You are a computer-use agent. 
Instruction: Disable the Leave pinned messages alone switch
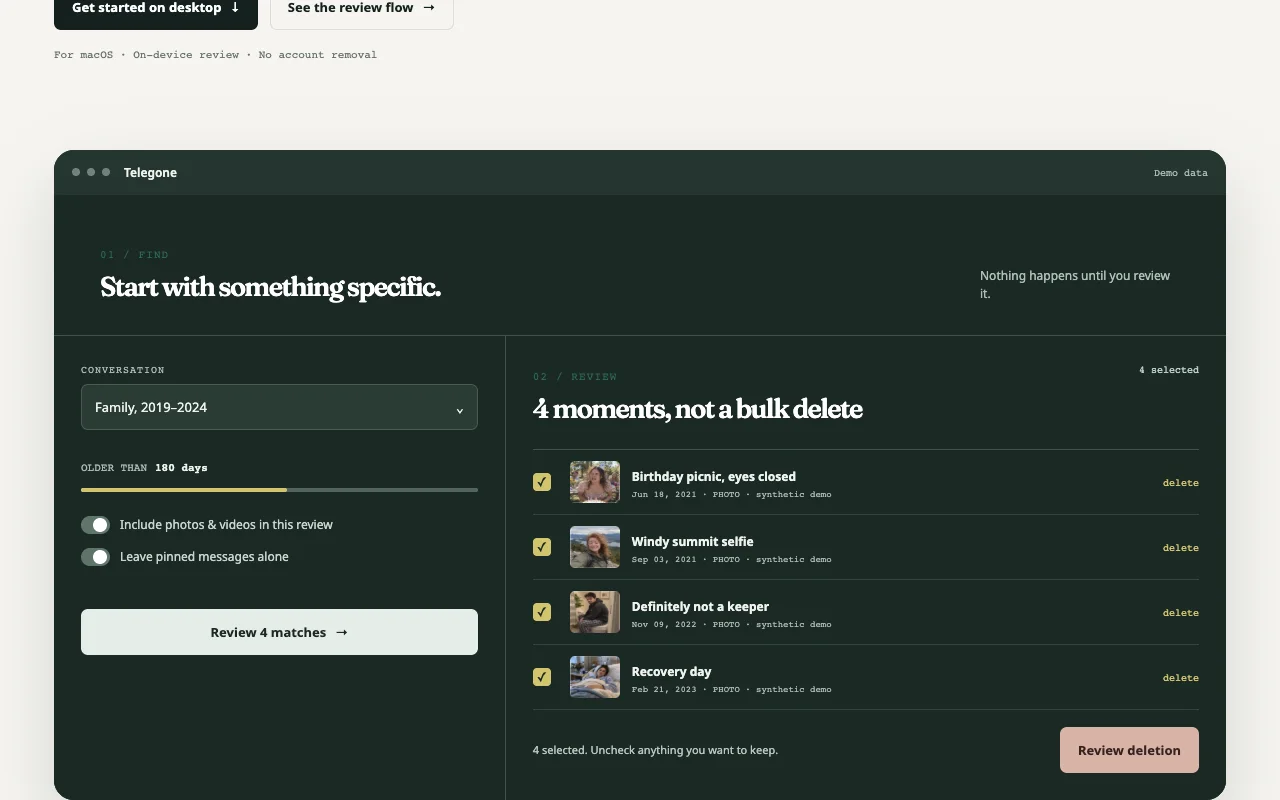(x=95, y=557)
